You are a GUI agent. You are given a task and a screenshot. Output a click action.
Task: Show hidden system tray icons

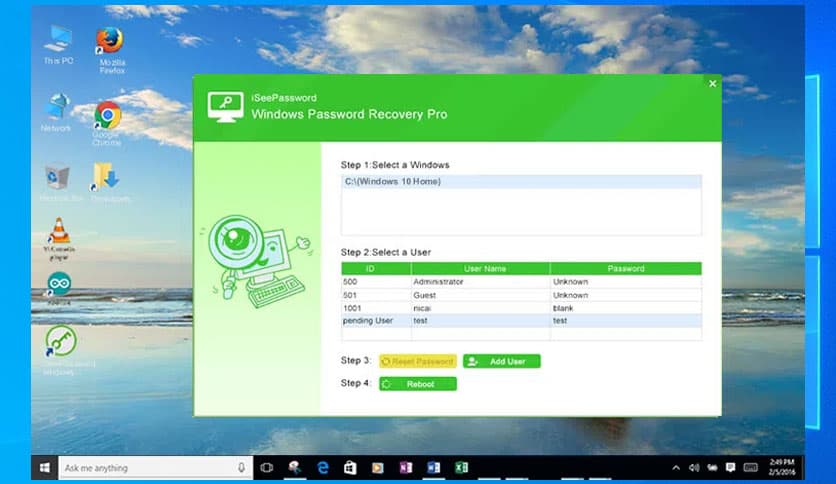[676, 468]
